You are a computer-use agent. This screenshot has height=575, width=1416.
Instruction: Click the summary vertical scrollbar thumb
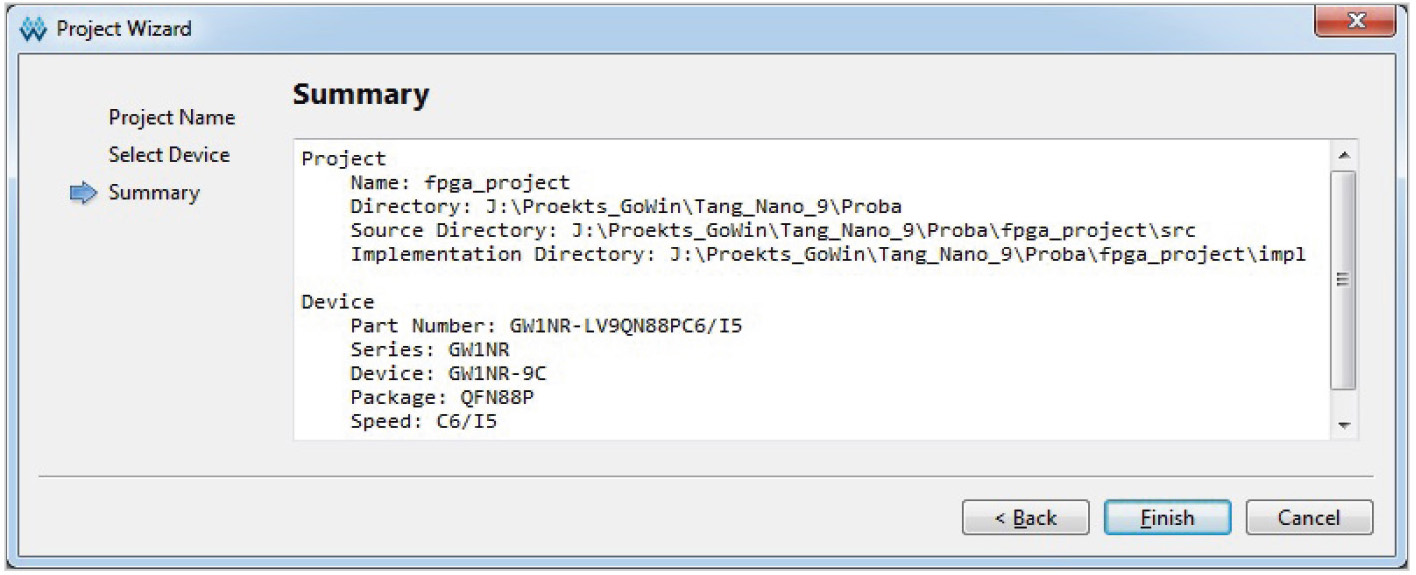click(x=1343, y=280)
